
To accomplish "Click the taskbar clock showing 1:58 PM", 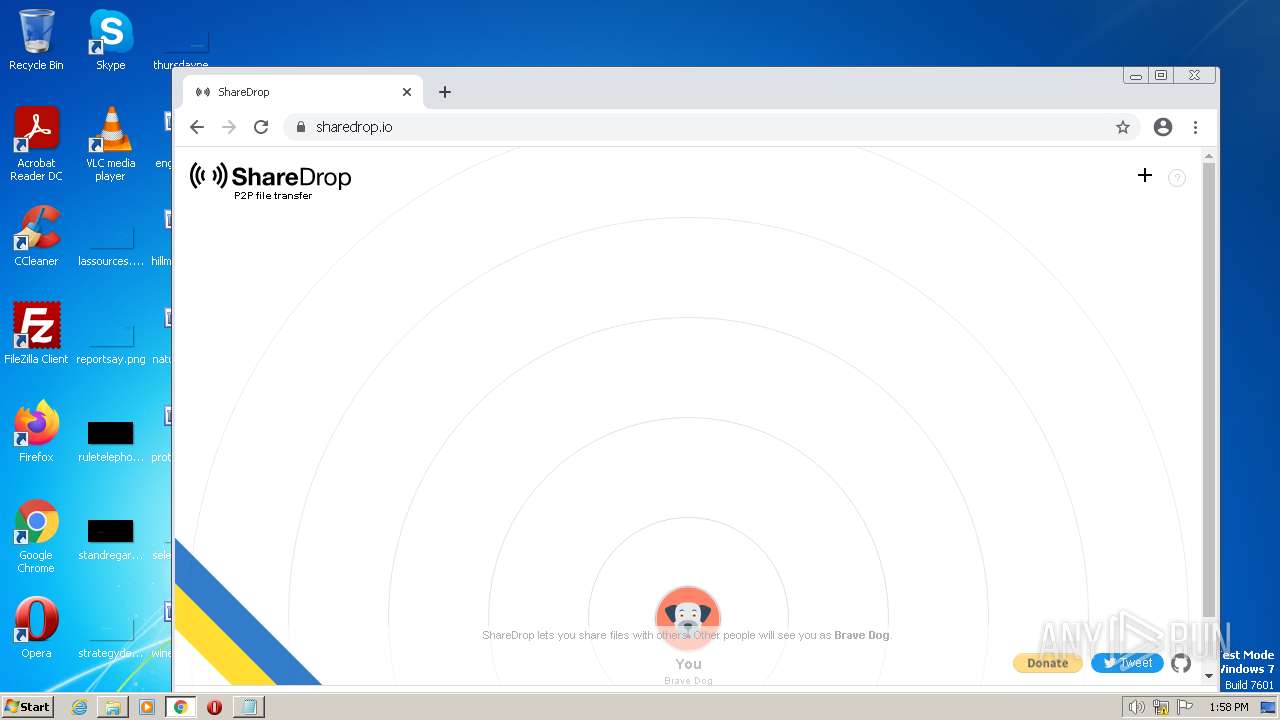I will point(1228,707).
